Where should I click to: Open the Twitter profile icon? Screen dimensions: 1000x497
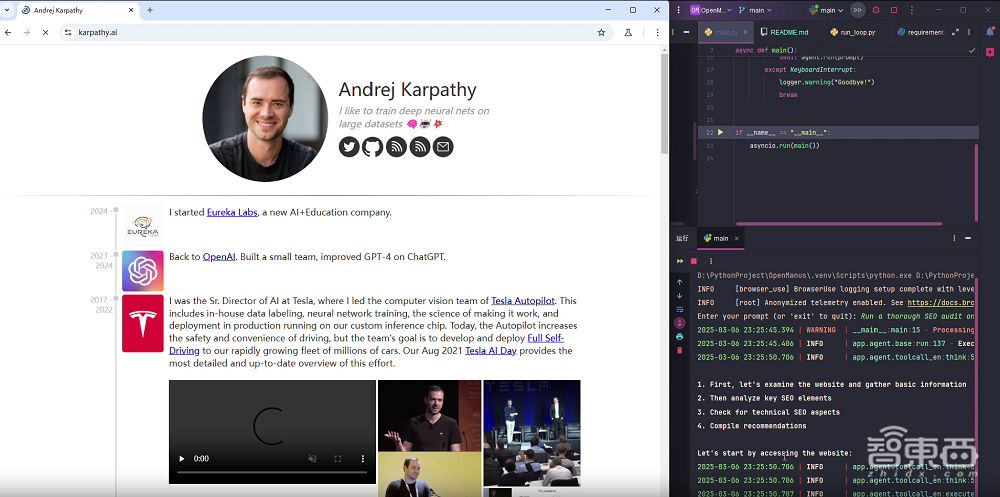tap(349, 147)
